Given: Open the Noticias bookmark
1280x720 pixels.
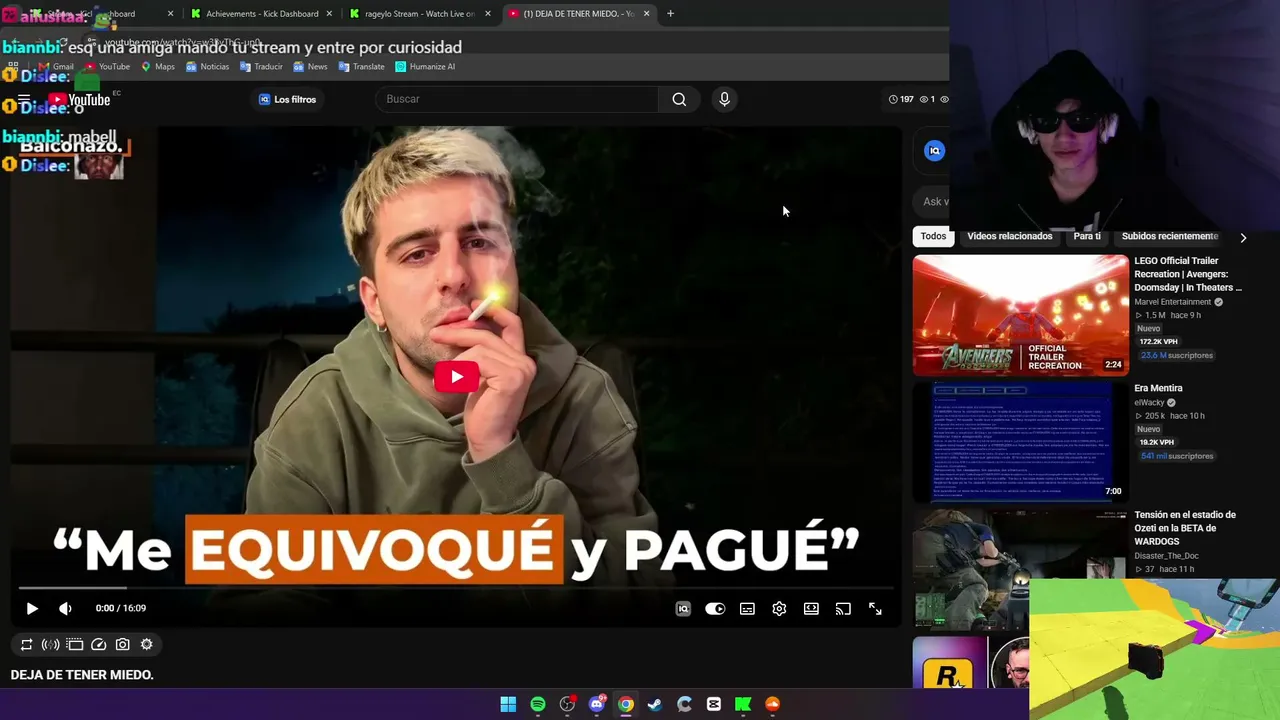Looking at the screenshot, I should (207, 67).
